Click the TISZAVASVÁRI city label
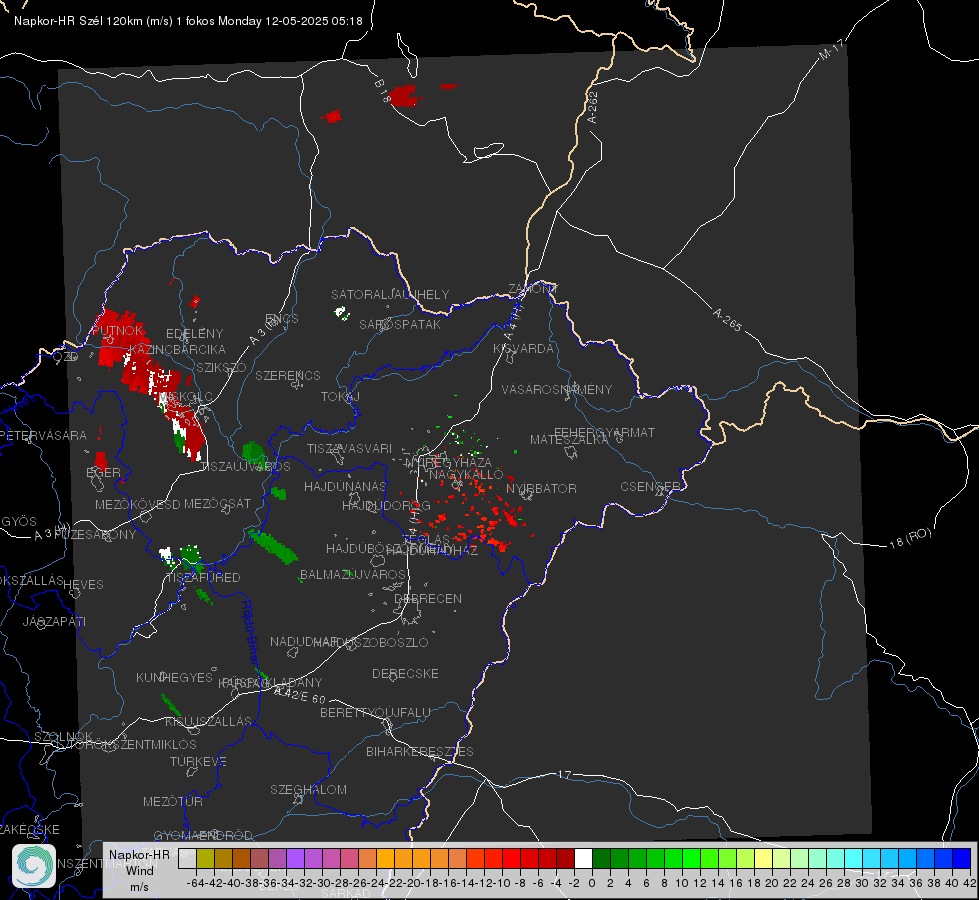The height and width of the screenshot is (900, 979). (x=350, y=448)
